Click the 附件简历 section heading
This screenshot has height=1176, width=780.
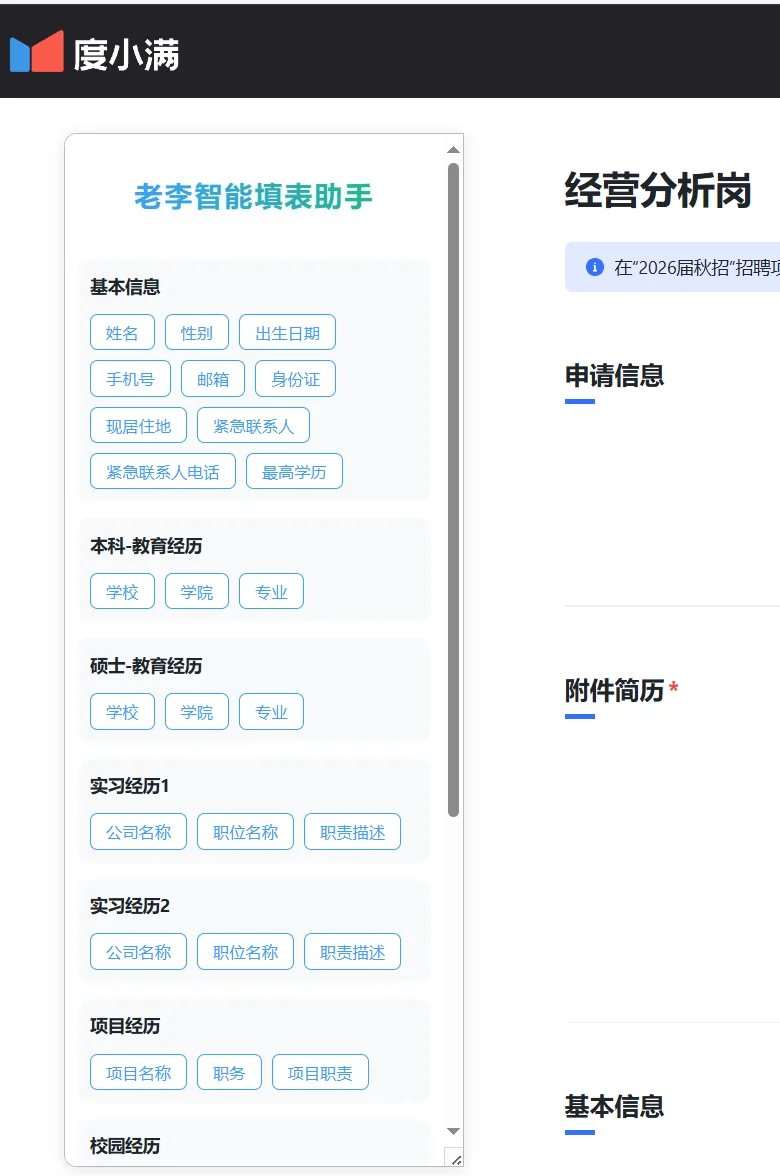pyautogui.click(x=614, y=690)
